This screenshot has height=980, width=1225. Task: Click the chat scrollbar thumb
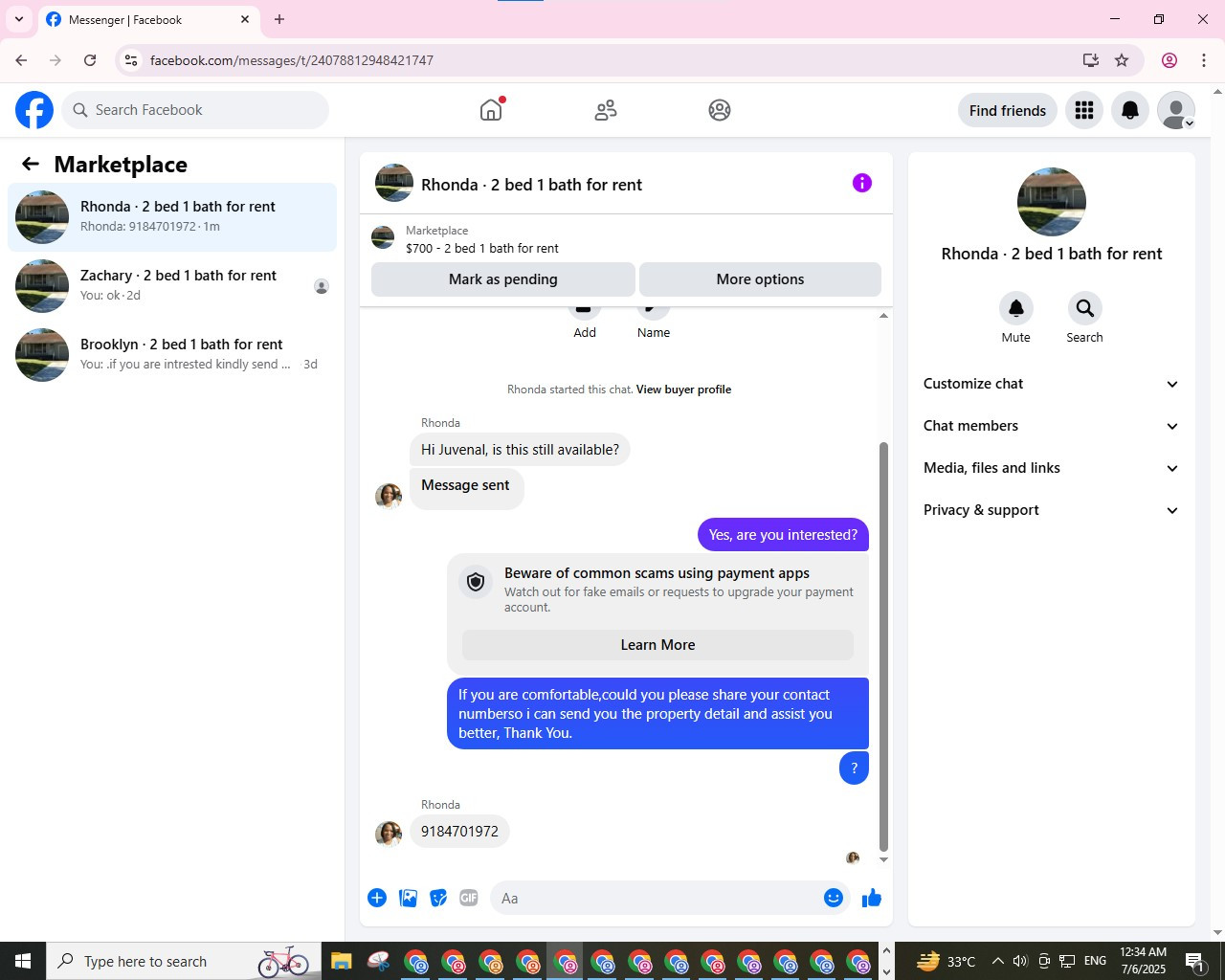883,646
